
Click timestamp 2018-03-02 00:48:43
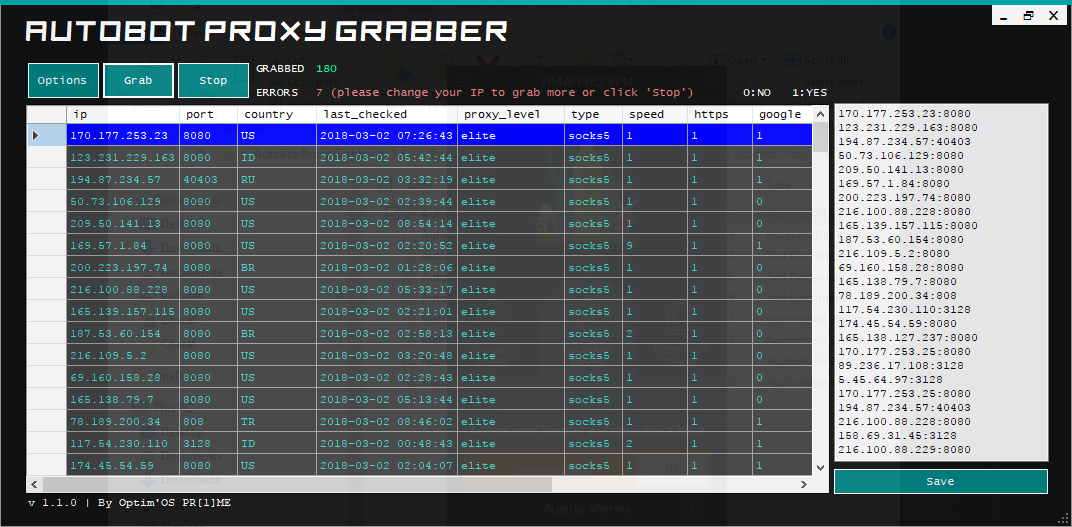pos(387,444)
